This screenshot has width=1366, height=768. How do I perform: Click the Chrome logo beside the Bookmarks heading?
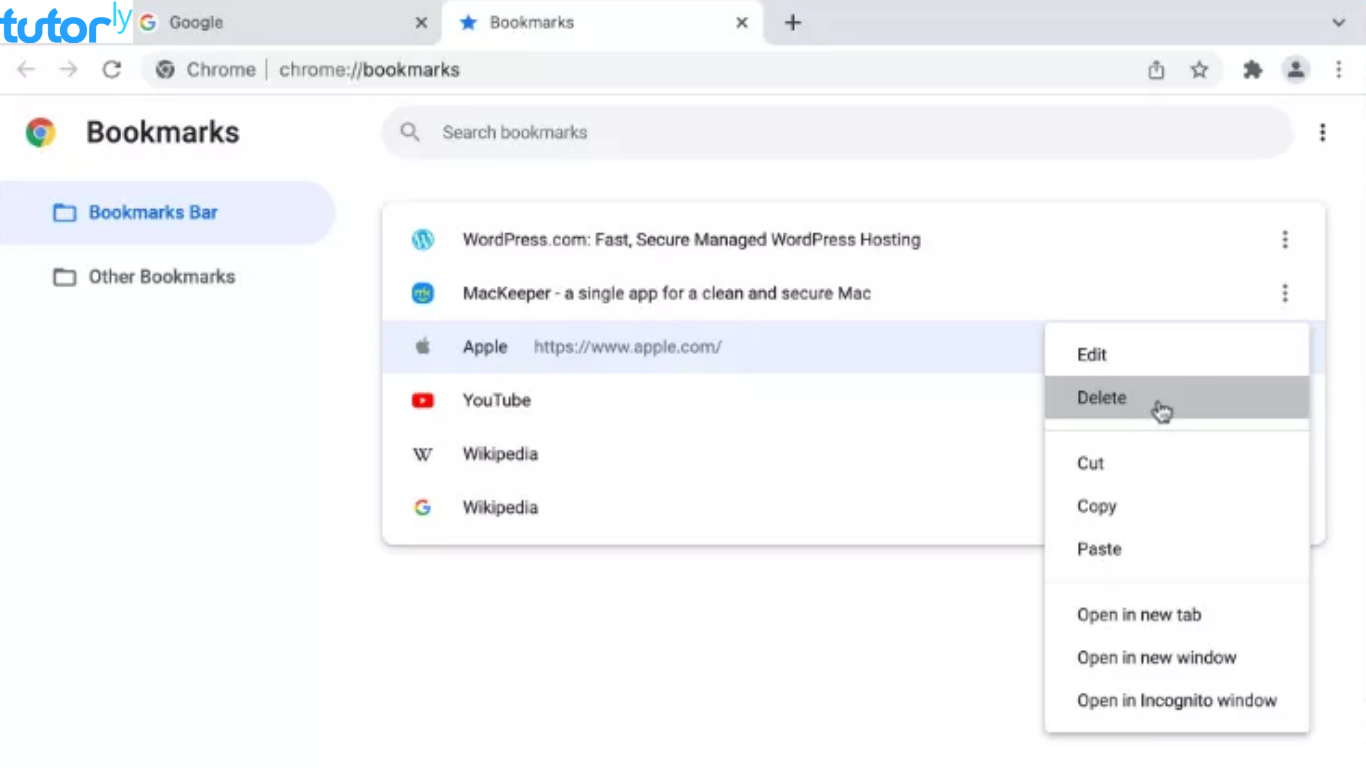tap(40, 131)
